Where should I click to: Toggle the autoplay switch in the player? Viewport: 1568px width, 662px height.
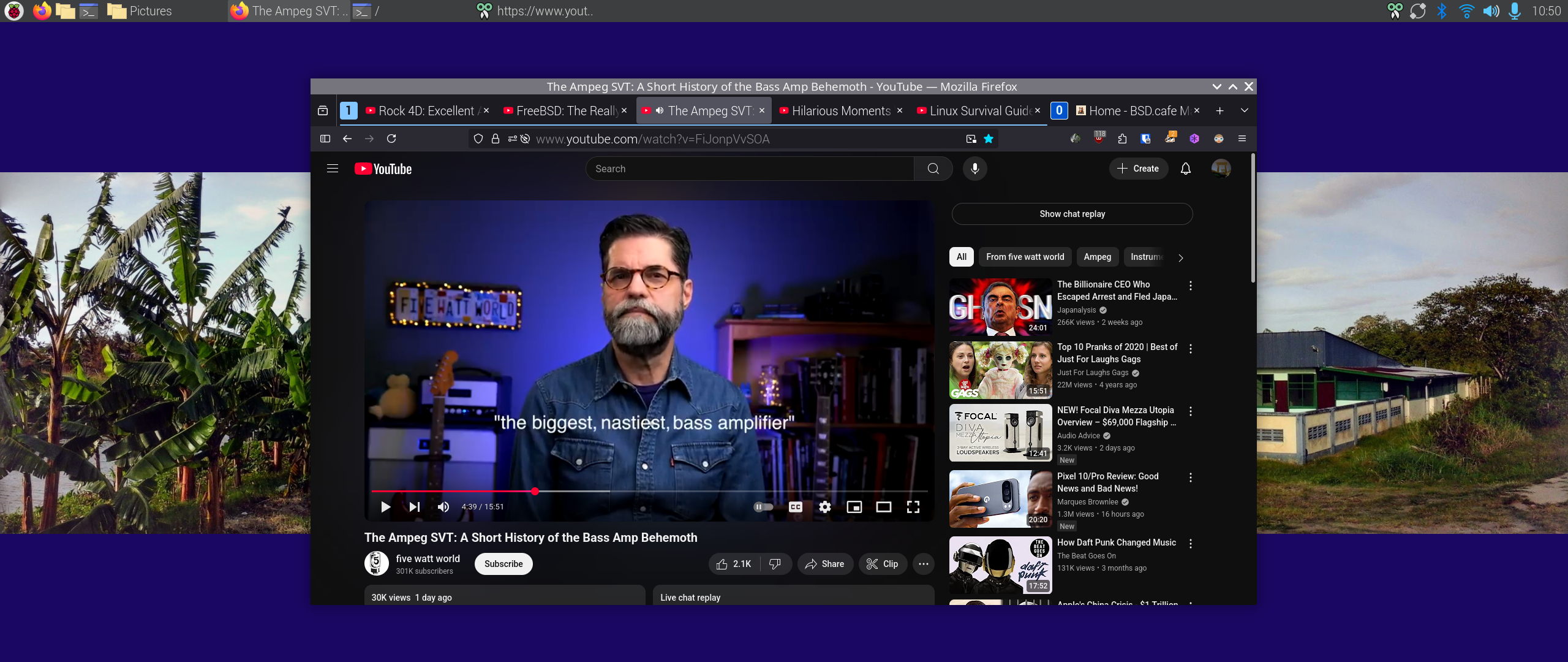(x=763, y=507)
